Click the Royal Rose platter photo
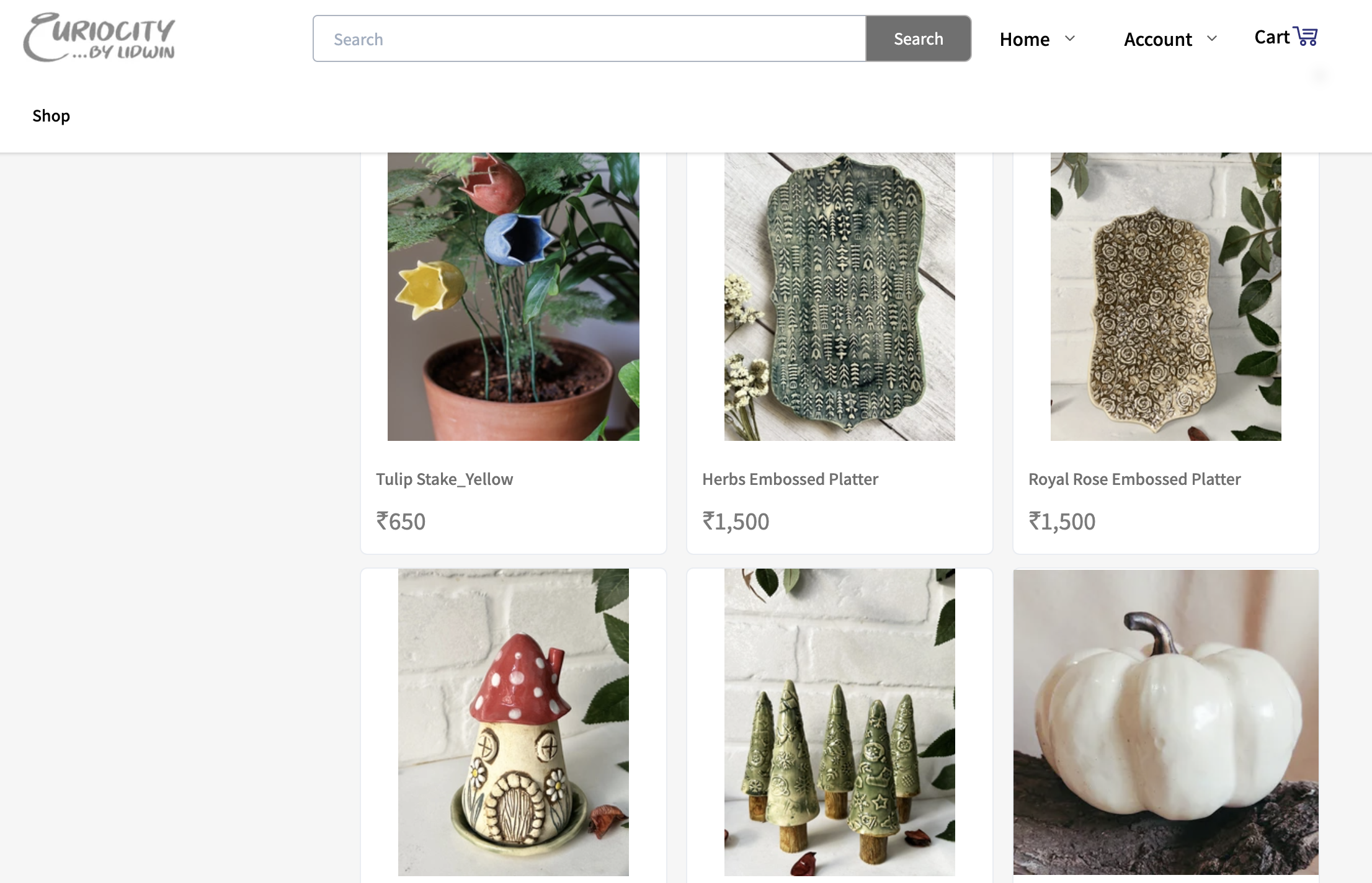 [x=1165, y=296]
